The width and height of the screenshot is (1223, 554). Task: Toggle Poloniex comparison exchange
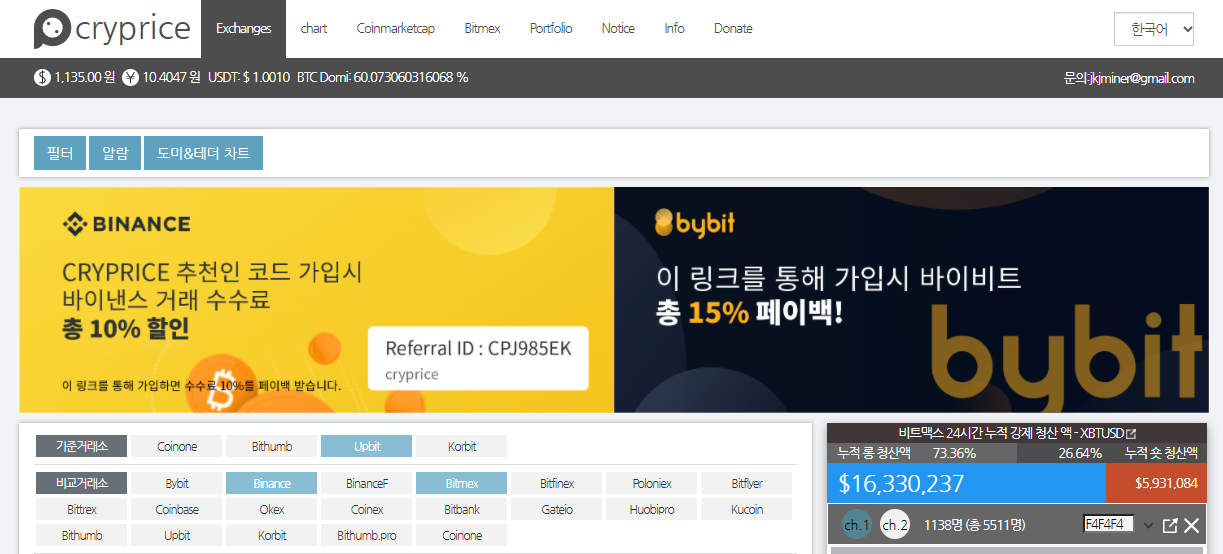pyautogui.click(x=652, y=483)
